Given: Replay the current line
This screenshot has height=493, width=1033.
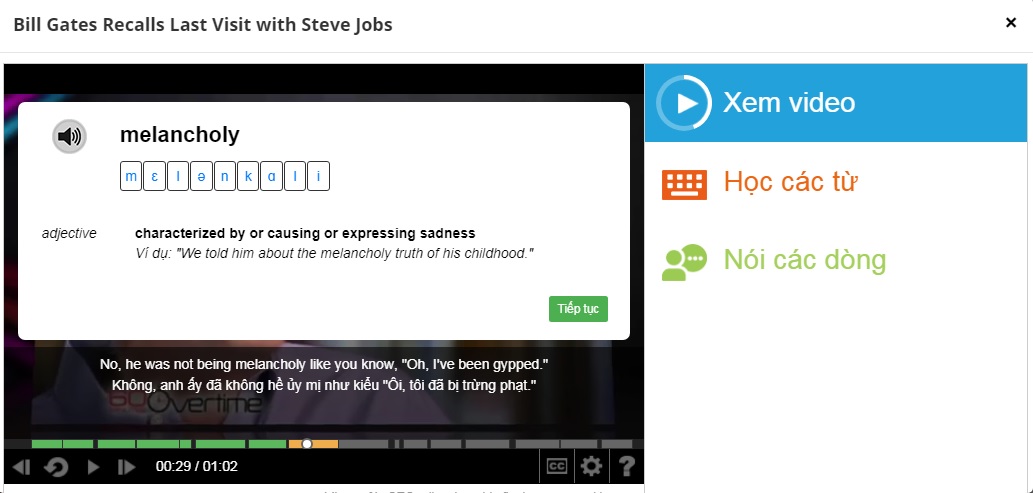Looking at the screenshot, I should pos(57,467).
